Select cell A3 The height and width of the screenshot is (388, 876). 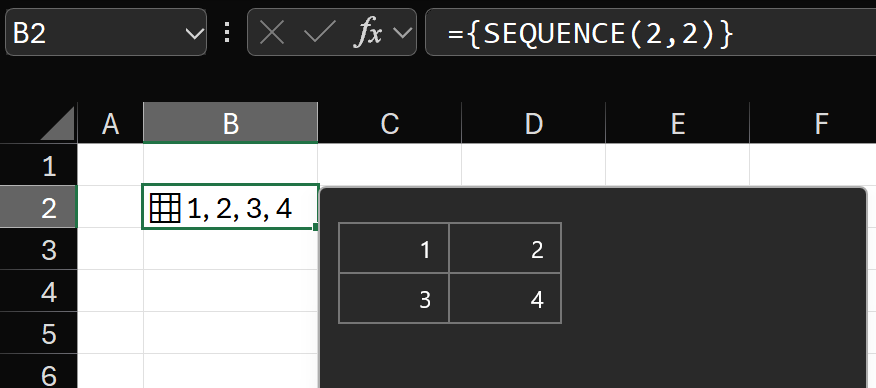point(111,249)
